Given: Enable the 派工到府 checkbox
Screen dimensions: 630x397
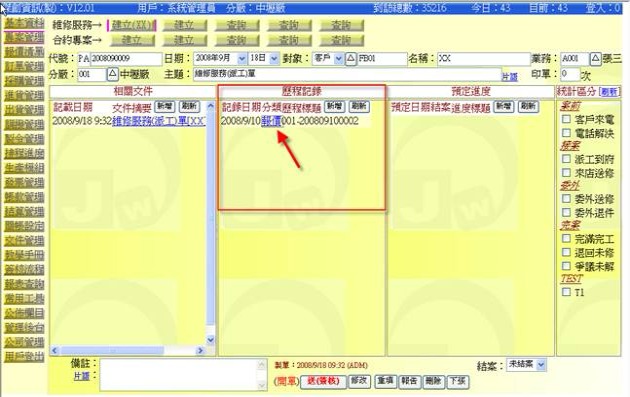Looking at the screenshot, I should (566, 159).
